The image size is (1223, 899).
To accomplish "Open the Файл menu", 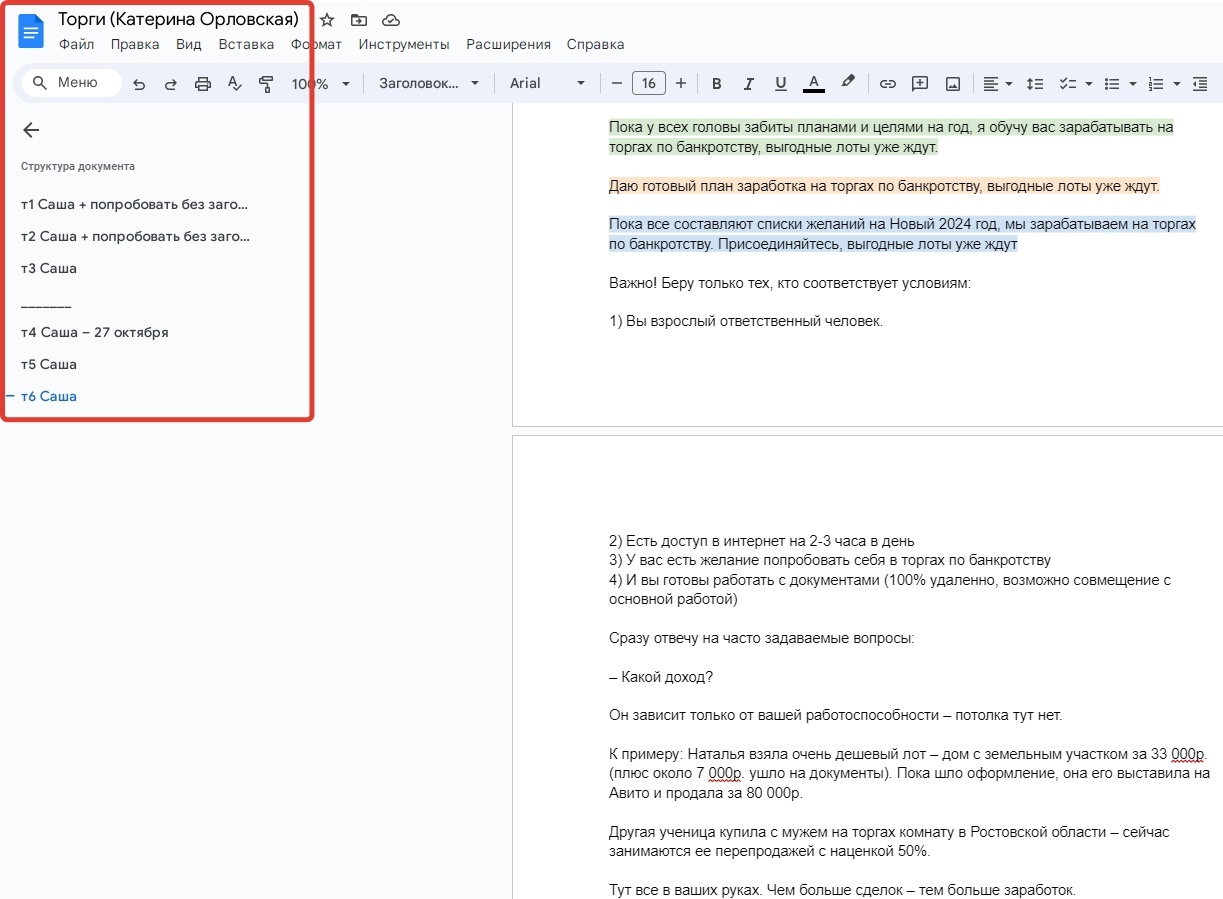I will (x=76, y=44).
